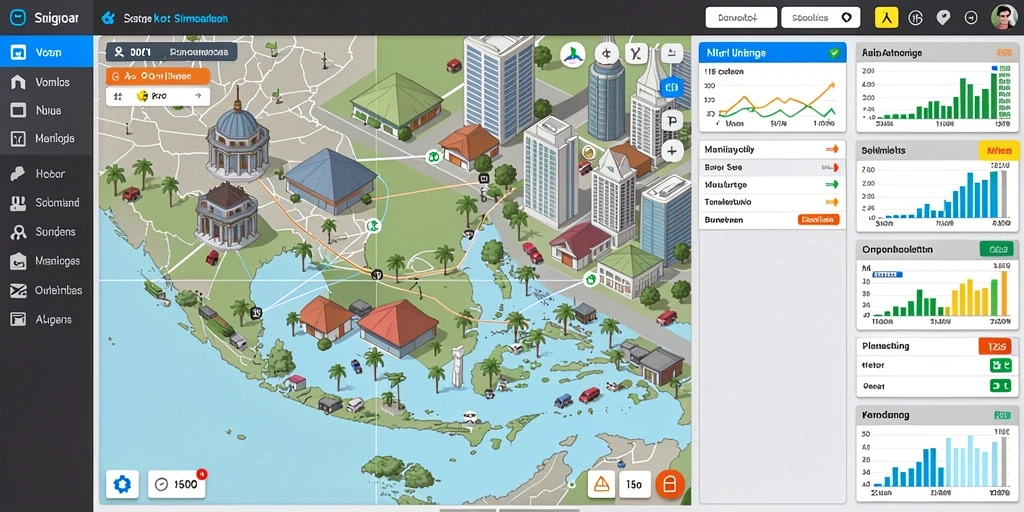The width and height of the screenshot is (1024, 512).
Task: Toggle the second green Plonecting row indicator
Action: [999, 386]
